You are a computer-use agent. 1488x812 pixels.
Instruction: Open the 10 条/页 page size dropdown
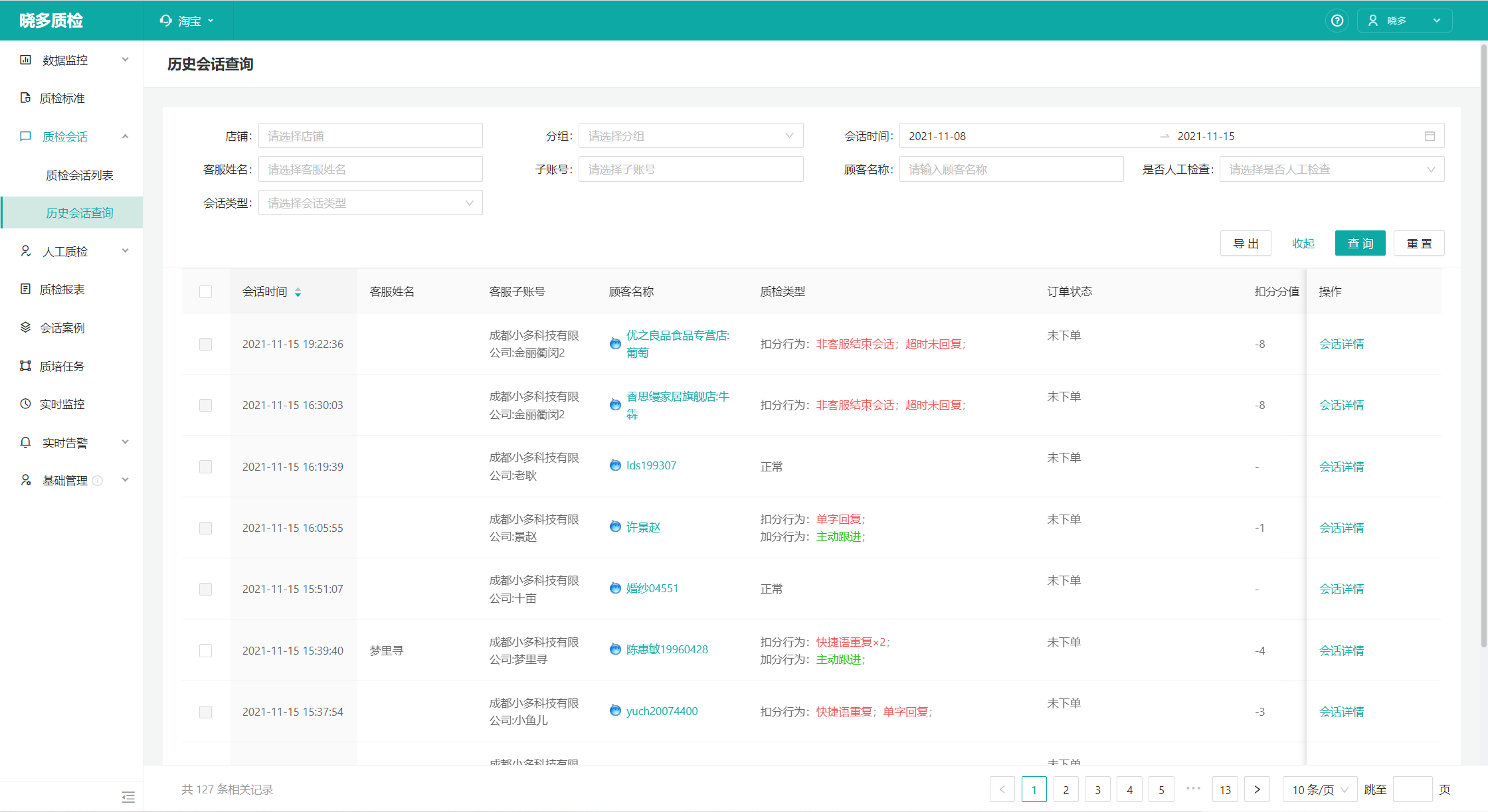(x=1319, y=789)
